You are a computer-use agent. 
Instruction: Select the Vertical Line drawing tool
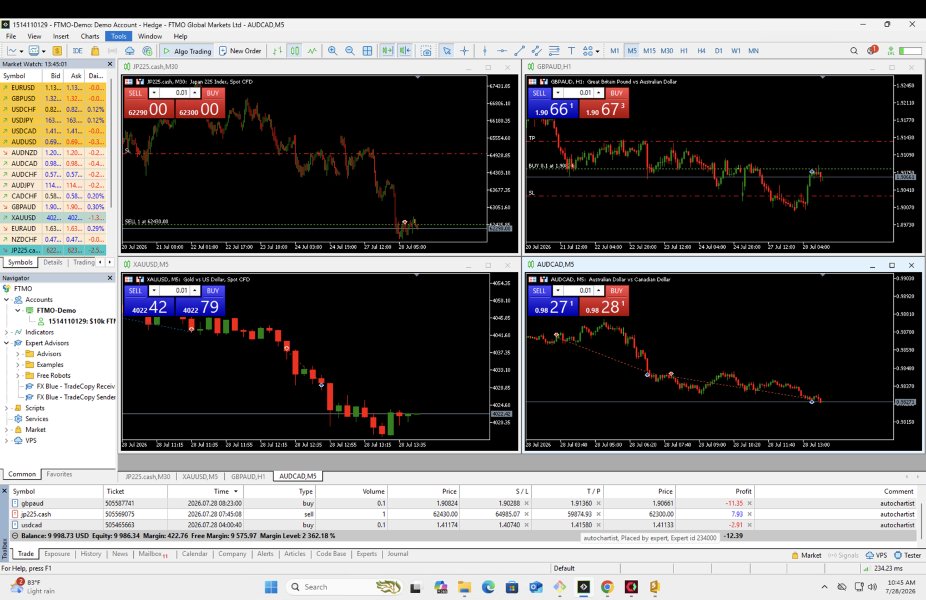[484, 51]
